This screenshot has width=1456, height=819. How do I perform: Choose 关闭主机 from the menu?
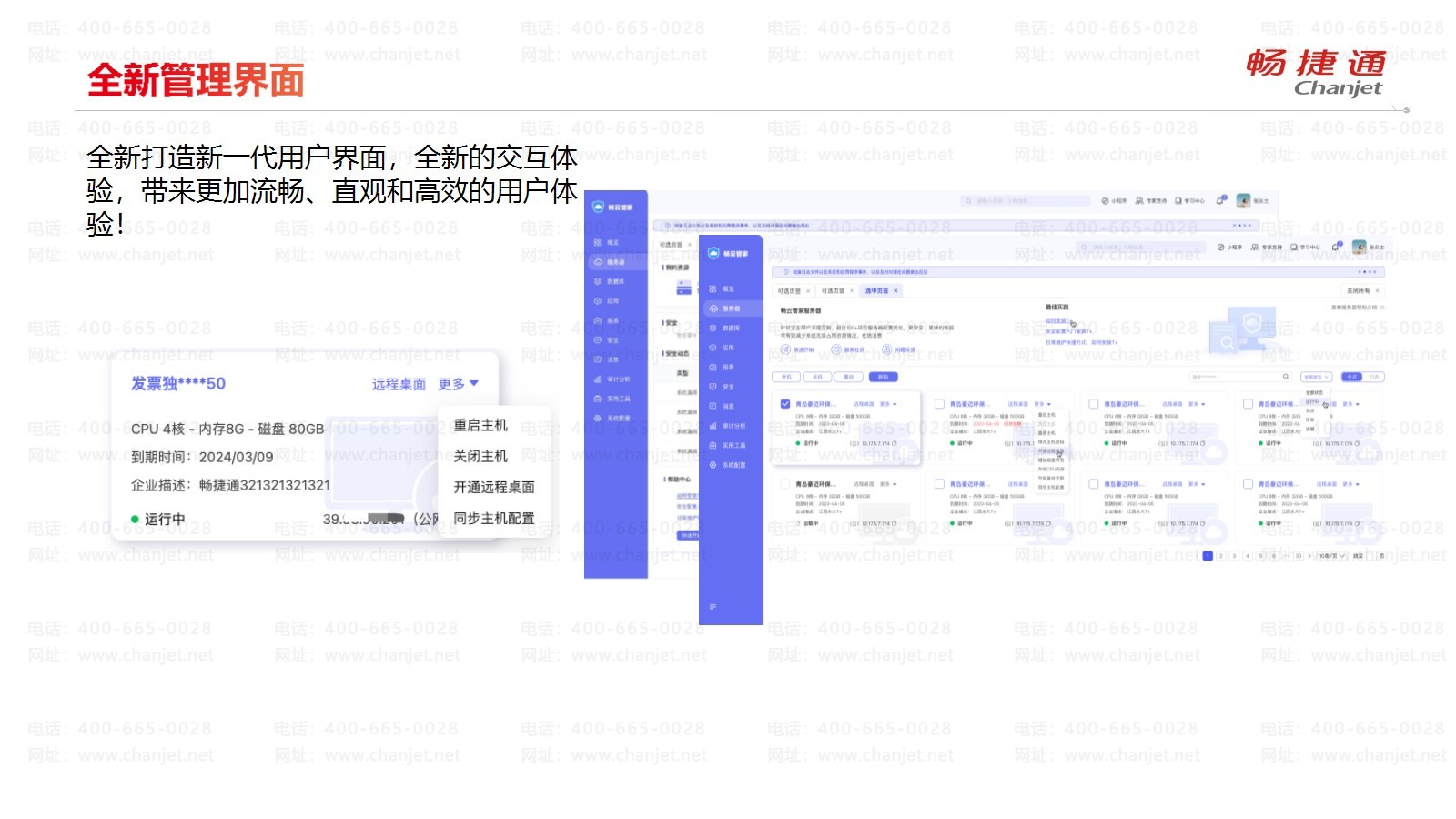click(x=480, y=456)
